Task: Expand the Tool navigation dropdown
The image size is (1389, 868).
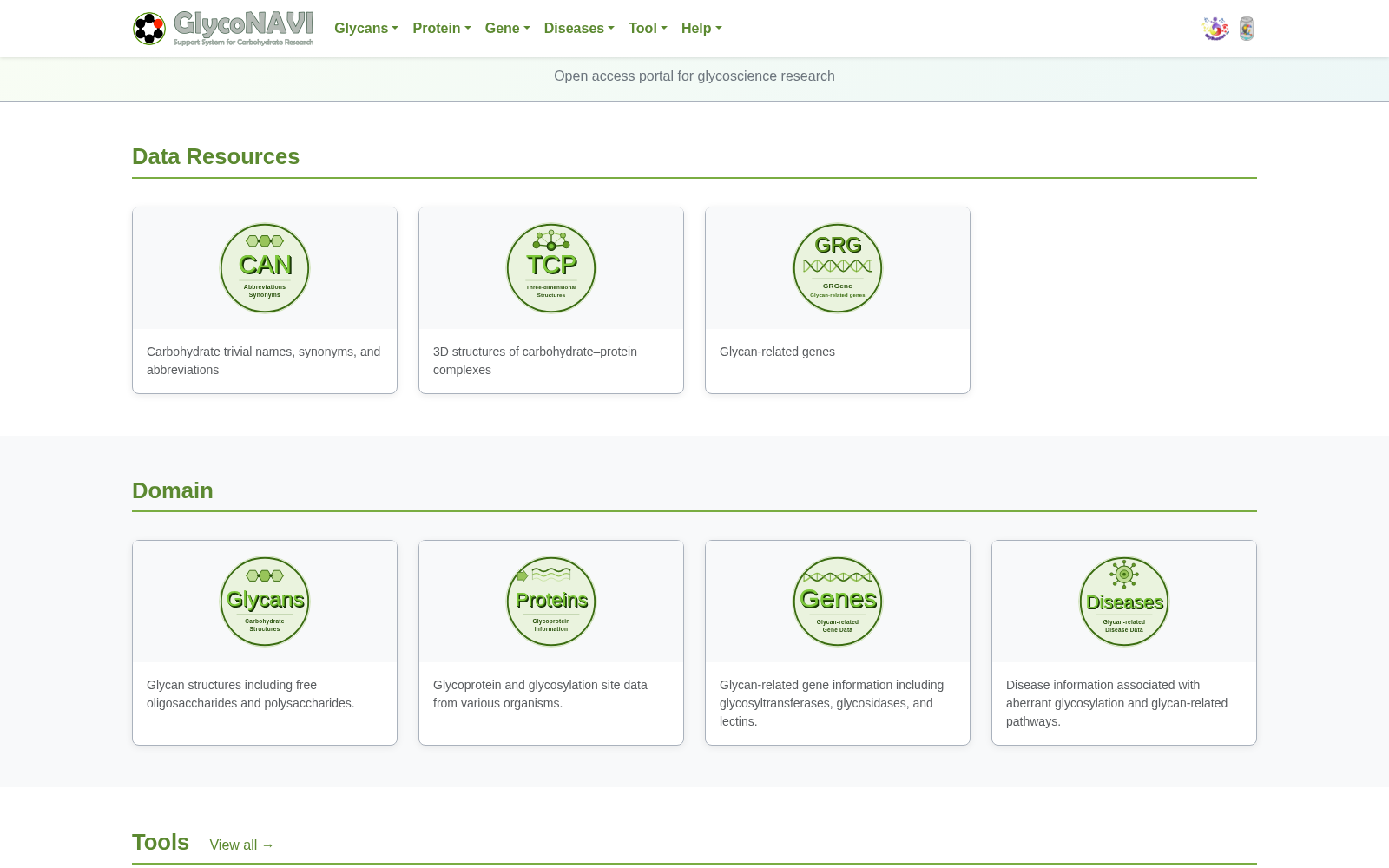Action: [x=648, y=29]
